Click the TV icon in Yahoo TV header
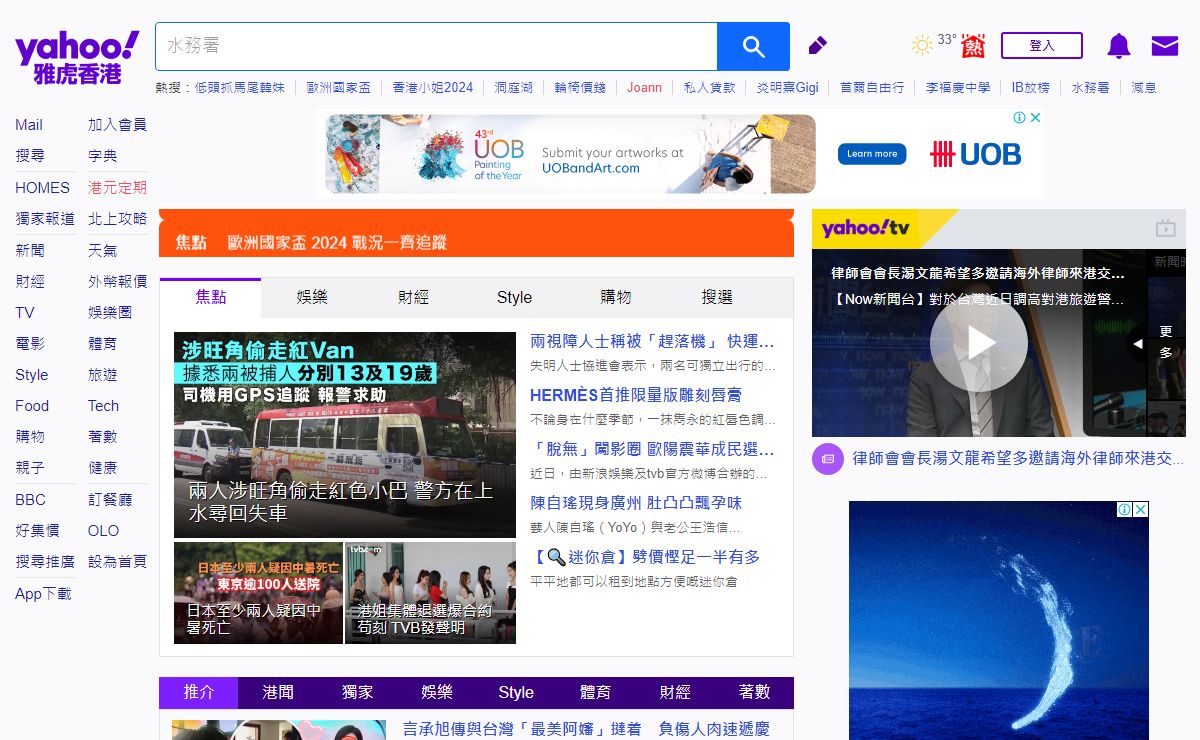This screenshot has height=740, width=1200. click(x=1165, y=228)
